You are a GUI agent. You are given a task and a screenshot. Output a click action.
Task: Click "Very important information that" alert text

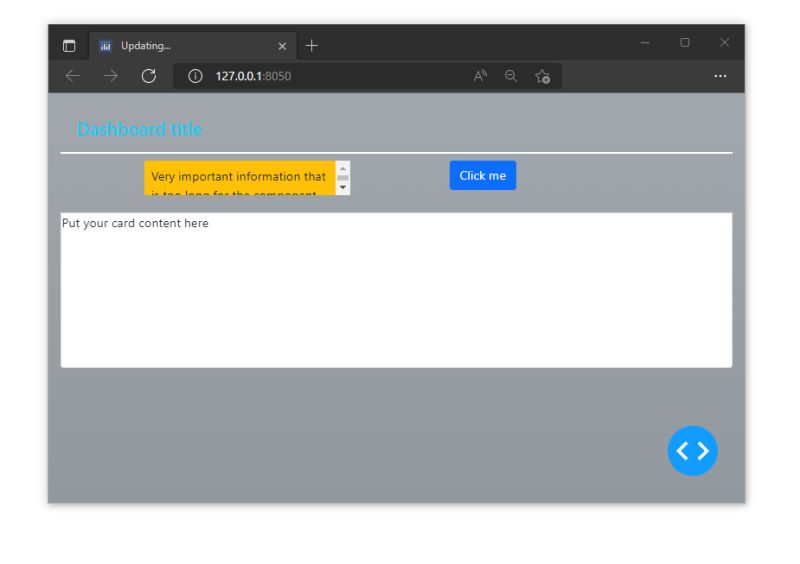(x=238, y=177)
